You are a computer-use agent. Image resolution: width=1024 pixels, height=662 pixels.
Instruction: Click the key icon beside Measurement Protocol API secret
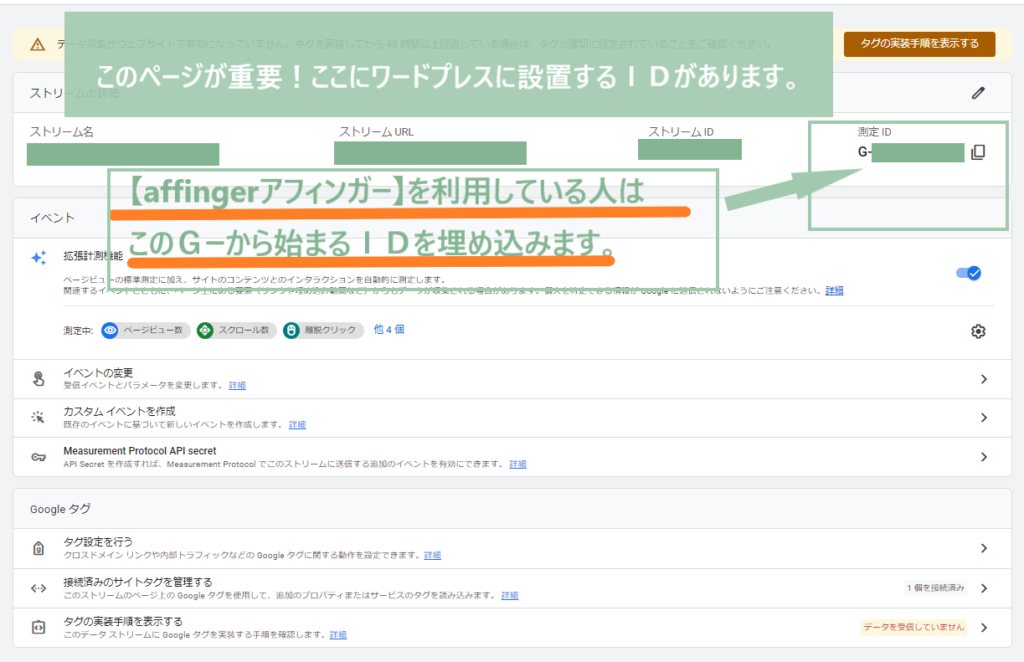click(x=39, y=457)
